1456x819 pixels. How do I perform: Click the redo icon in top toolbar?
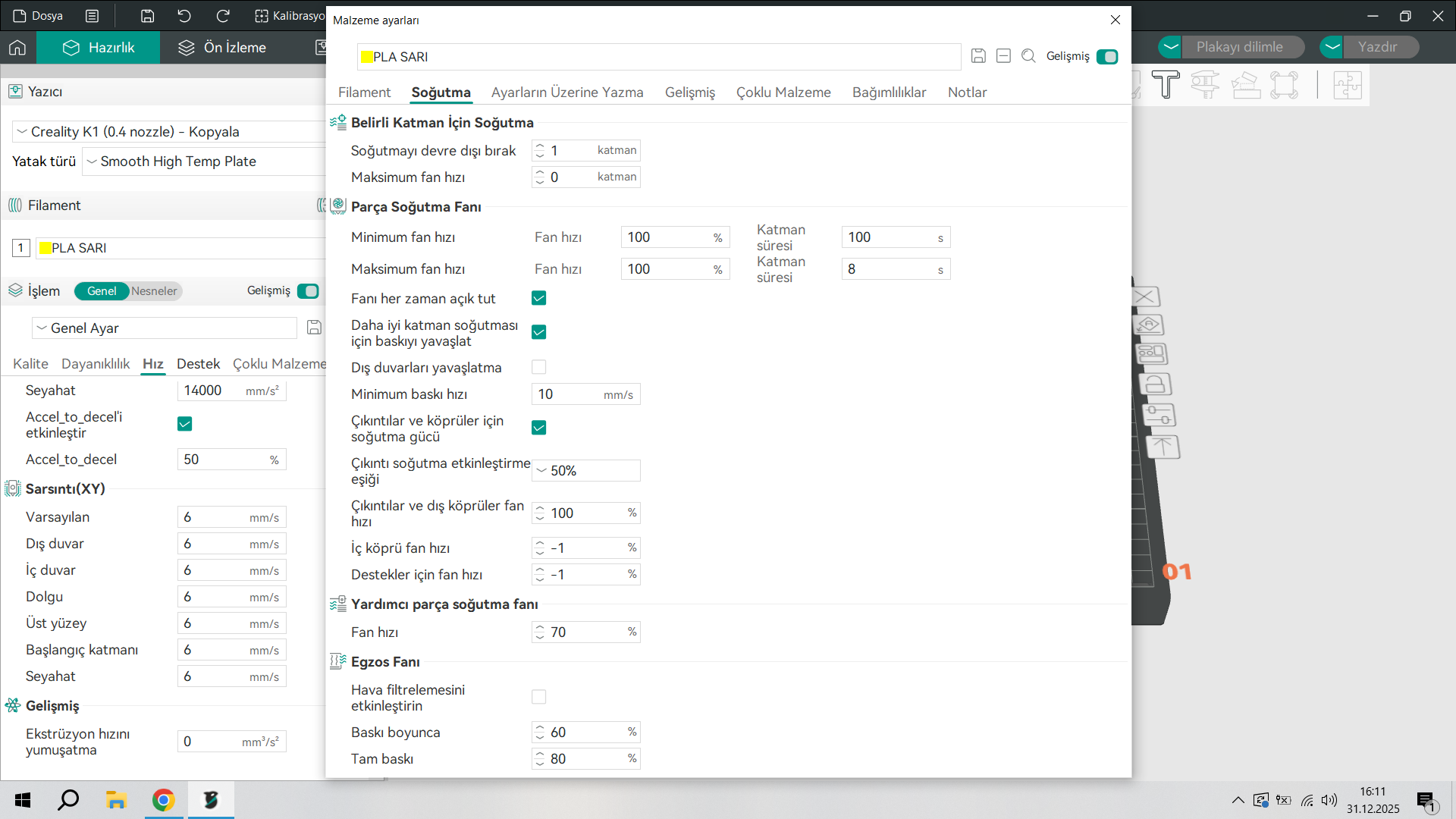[x=223, y=16]
